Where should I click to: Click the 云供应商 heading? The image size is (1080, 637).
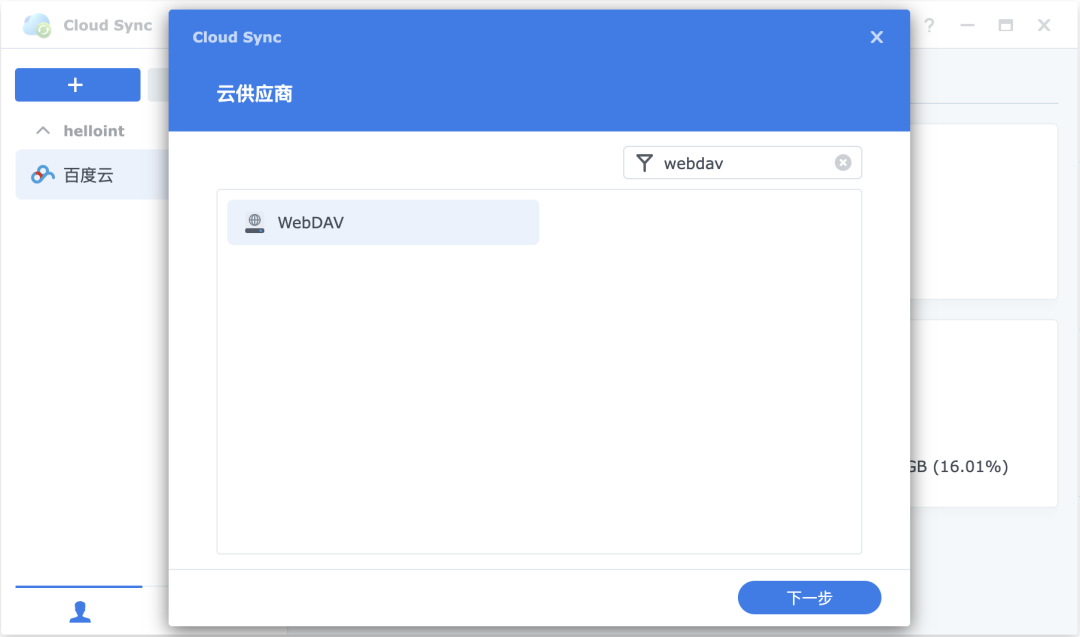(254, 94)
